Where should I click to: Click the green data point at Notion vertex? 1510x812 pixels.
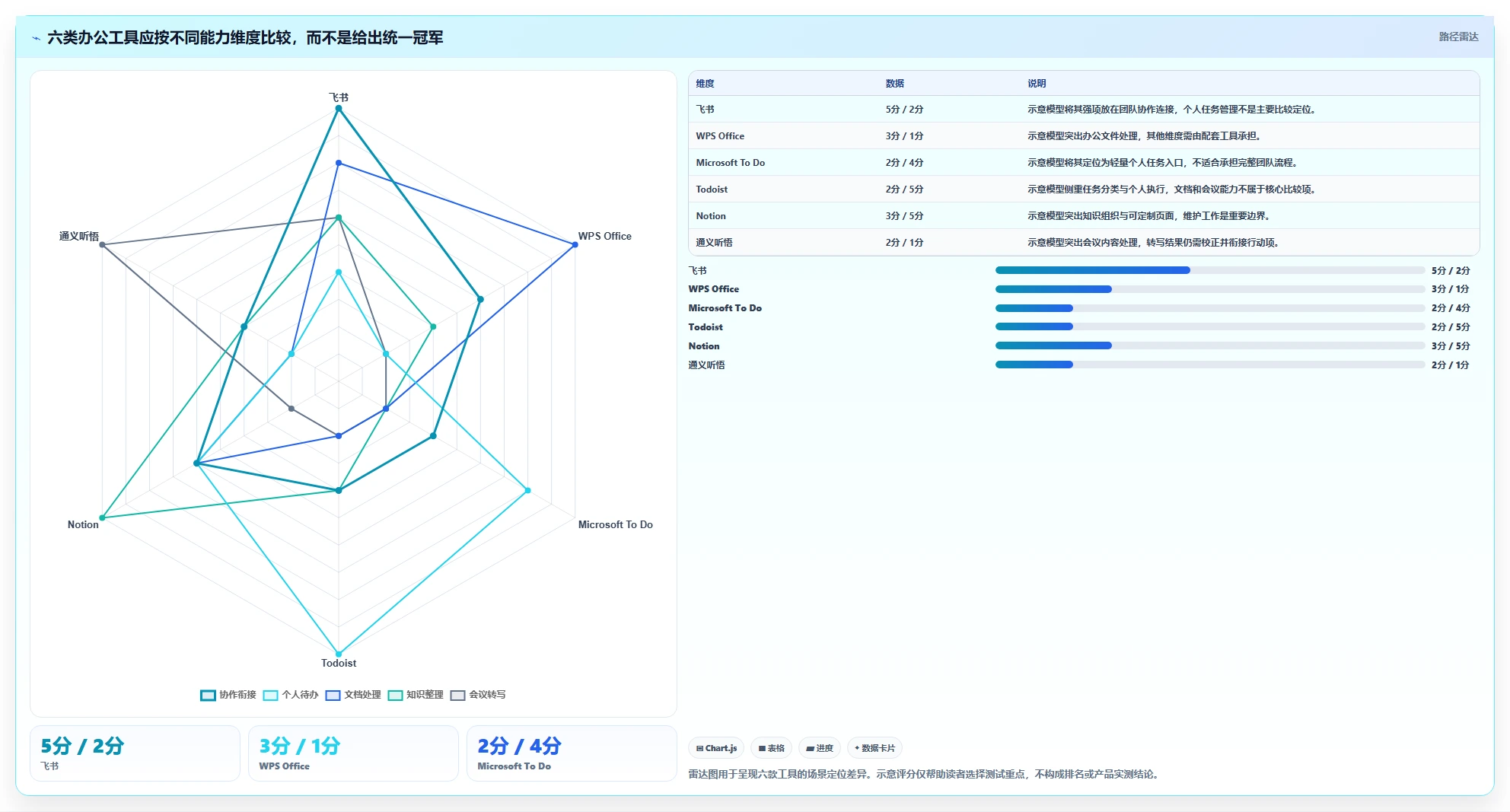click(x=102, y=517)
